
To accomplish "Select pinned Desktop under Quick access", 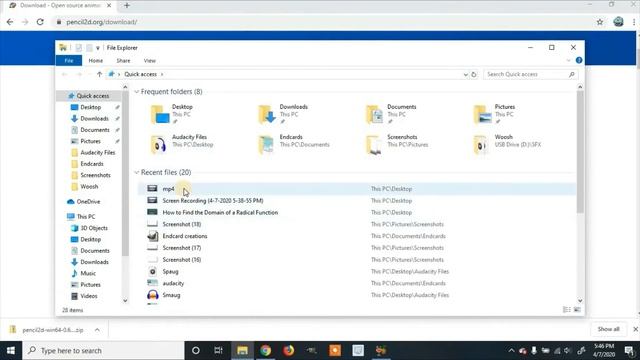I will (x=91, y=107).
